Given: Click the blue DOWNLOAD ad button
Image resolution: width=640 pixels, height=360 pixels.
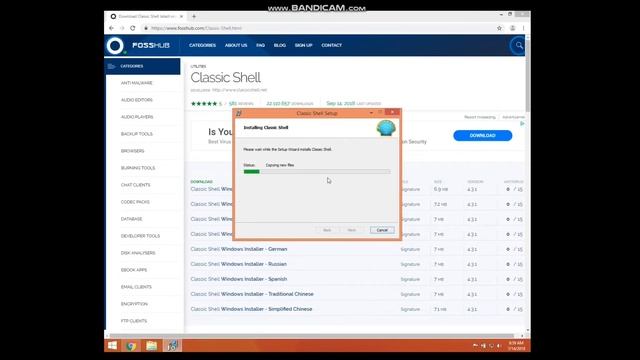Looking at the screenshot, I should 482,136.
